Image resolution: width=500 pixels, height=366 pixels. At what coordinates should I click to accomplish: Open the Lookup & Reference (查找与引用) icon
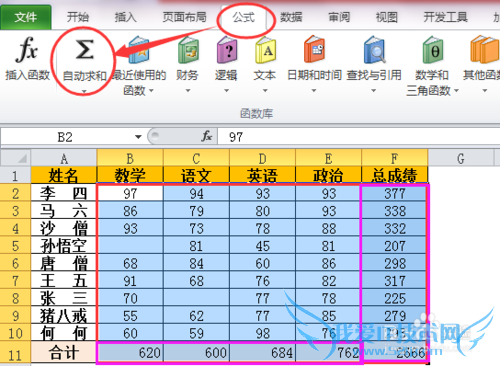[x=374, y=50]
